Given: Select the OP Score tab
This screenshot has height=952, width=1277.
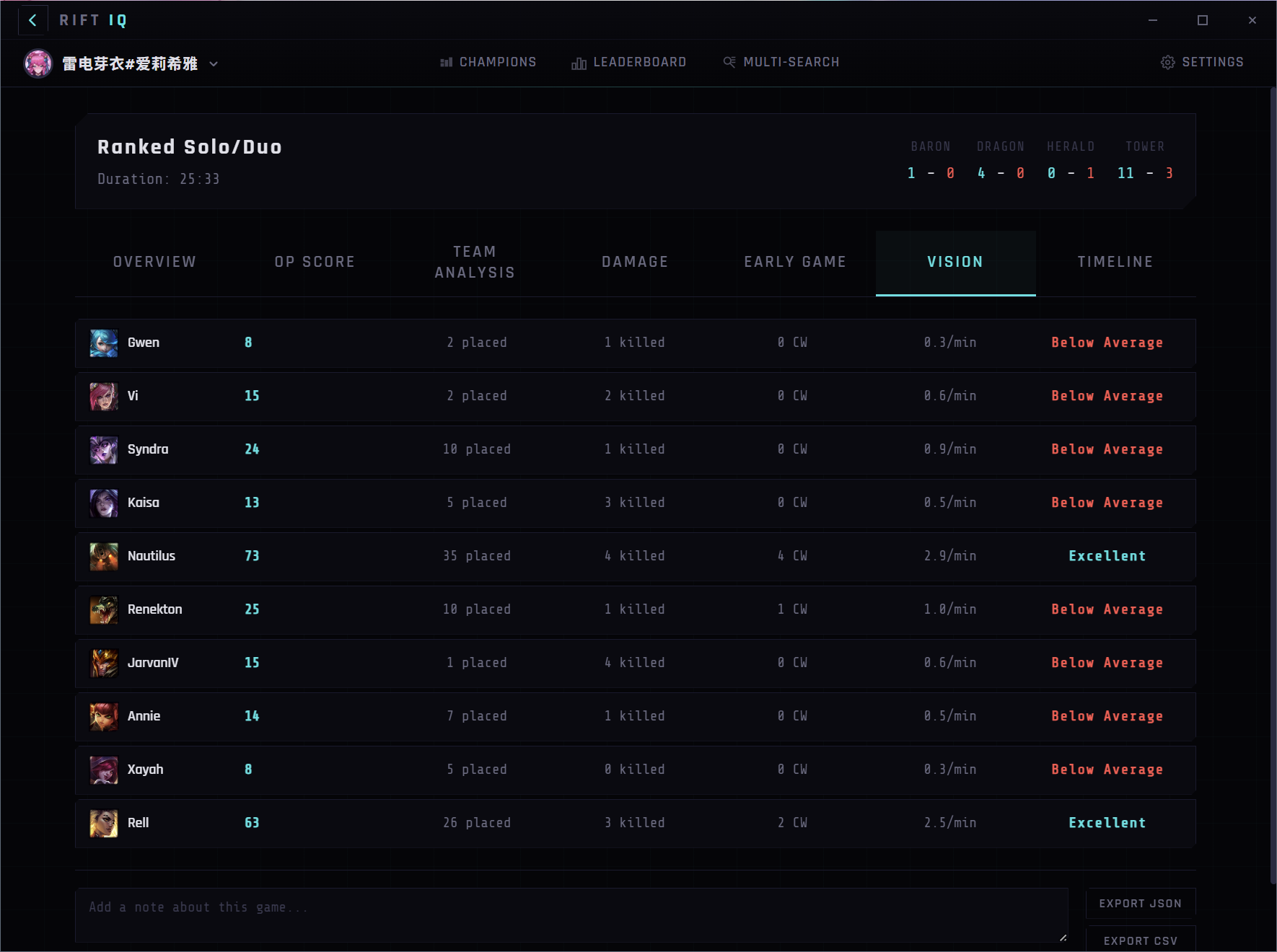Looking at the screenshot, I should pos(315,262).
